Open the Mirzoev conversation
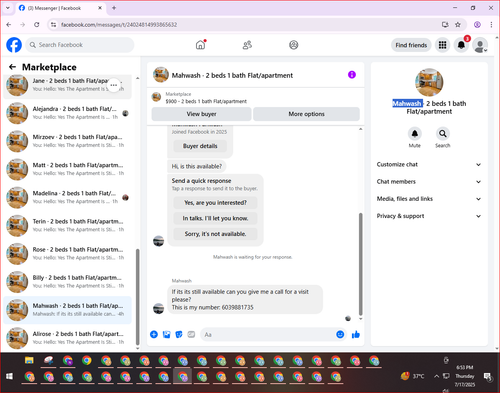Screen dimensions: 500x393 click(x=67, y=141)
